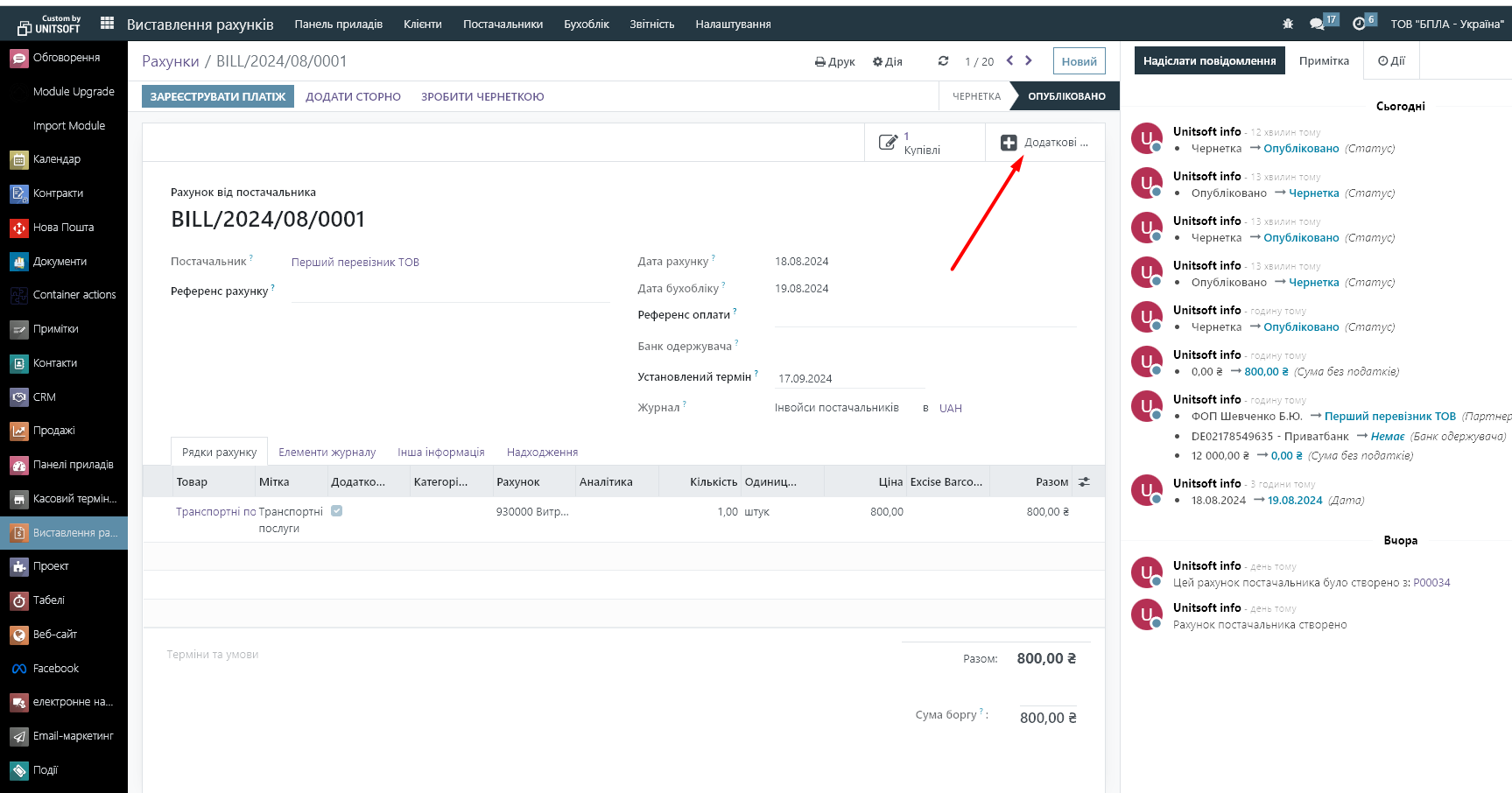Click the Купівлі smart button icon
The image size is (1512, 793).
click(x=888, y=143)
